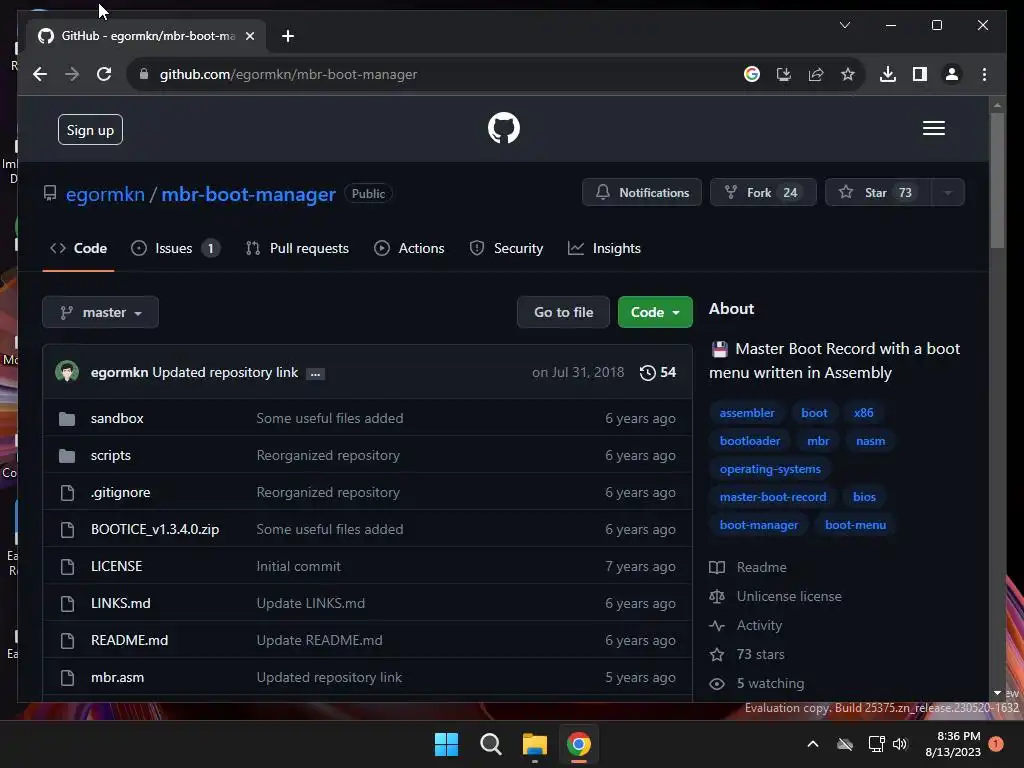Open the Star lists dropdown arrow
The height and width of the screenshot is (768, 1024).
pyautogui.click(x=947, y=193)
